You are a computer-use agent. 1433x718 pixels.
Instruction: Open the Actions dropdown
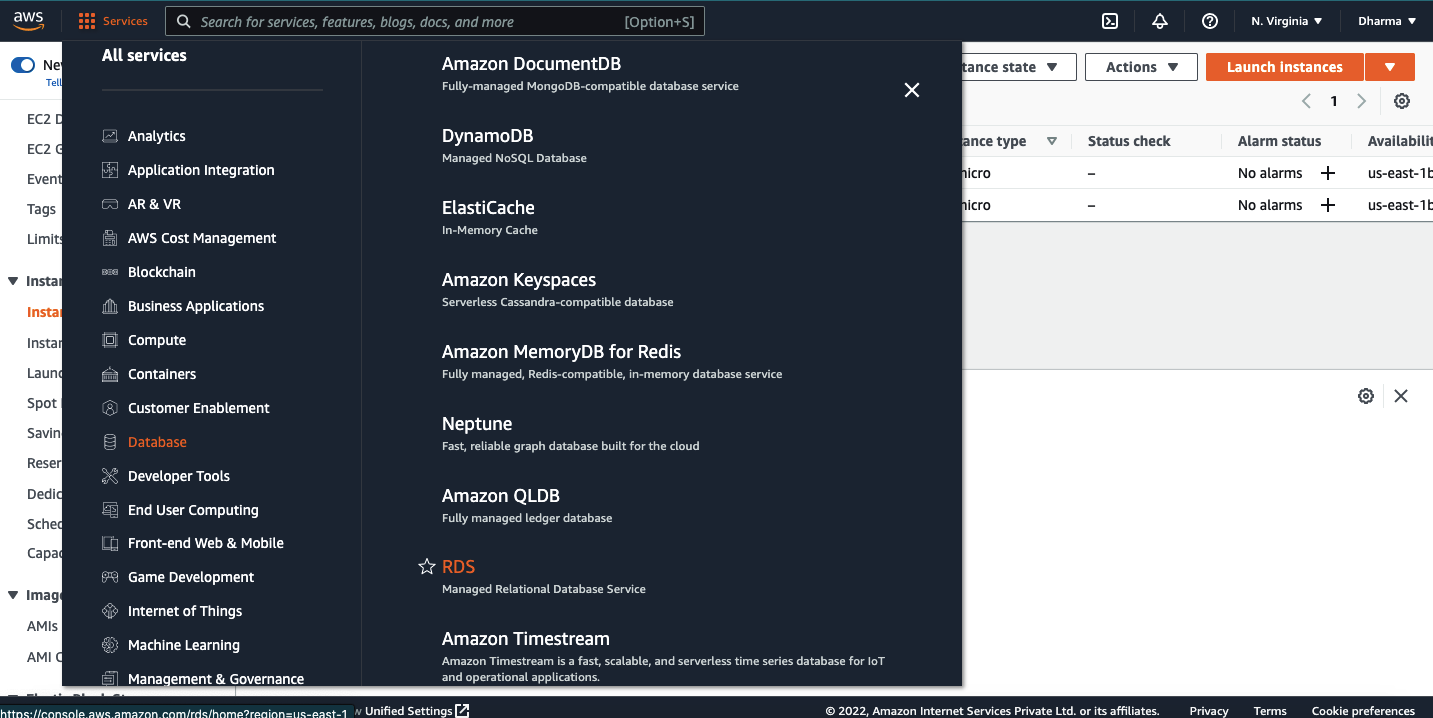tap(1141, 67)
